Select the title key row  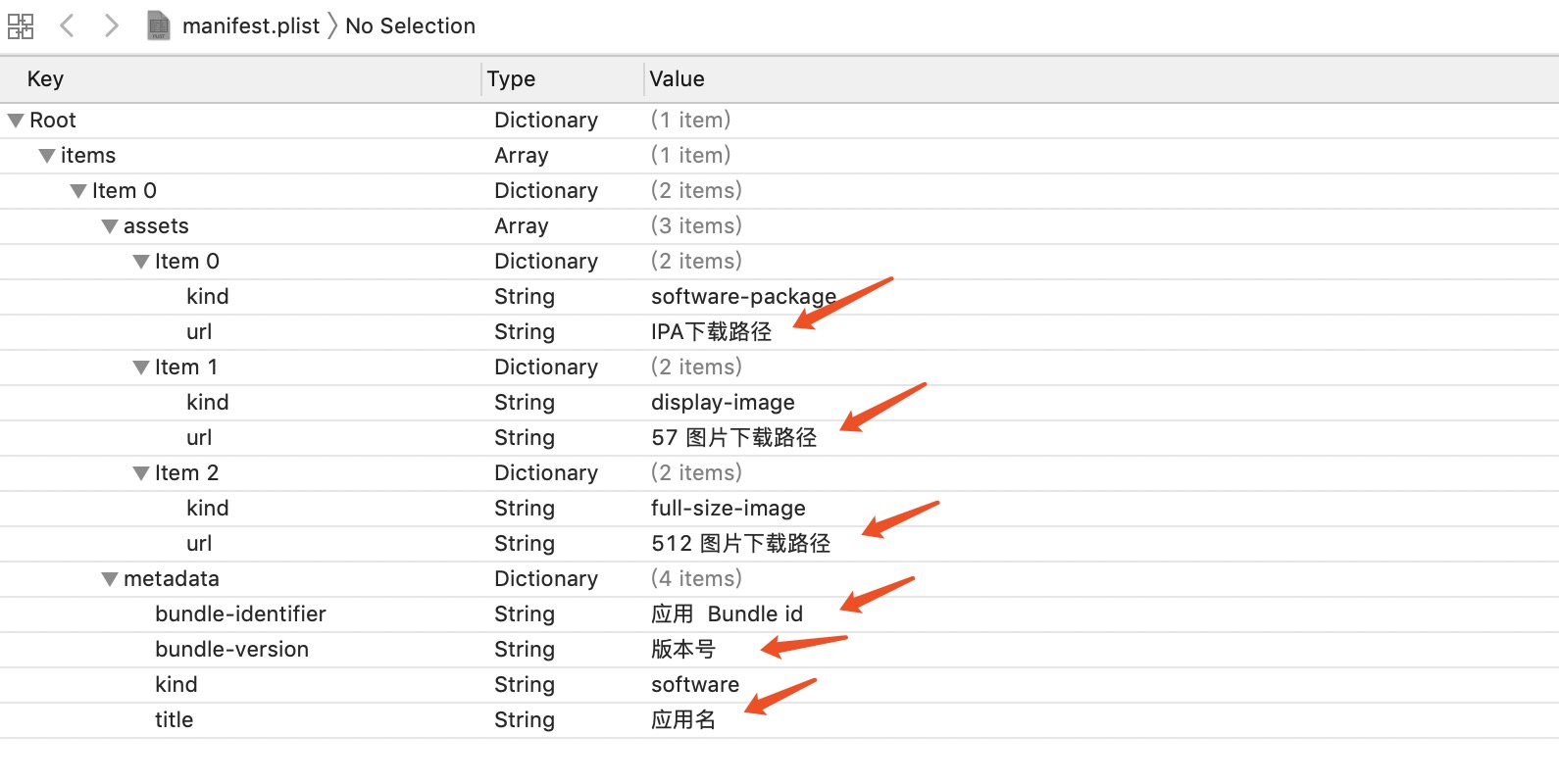click(174, 720)
